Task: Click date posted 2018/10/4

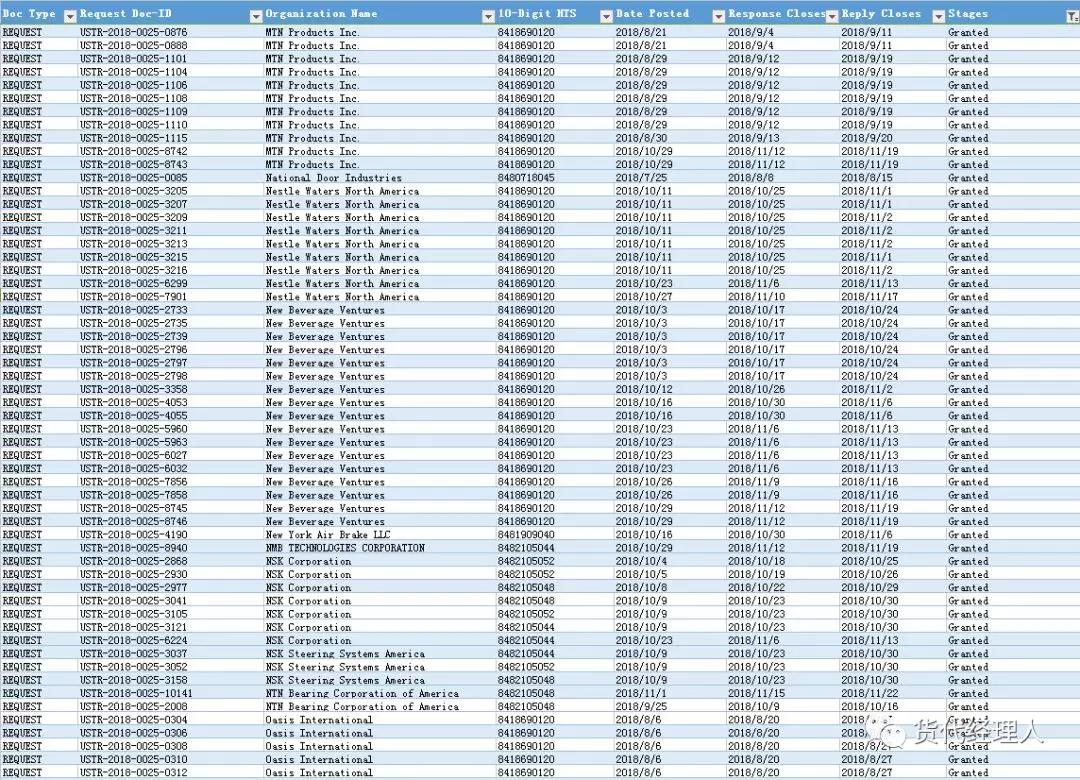Action: (x=641, y=561)
